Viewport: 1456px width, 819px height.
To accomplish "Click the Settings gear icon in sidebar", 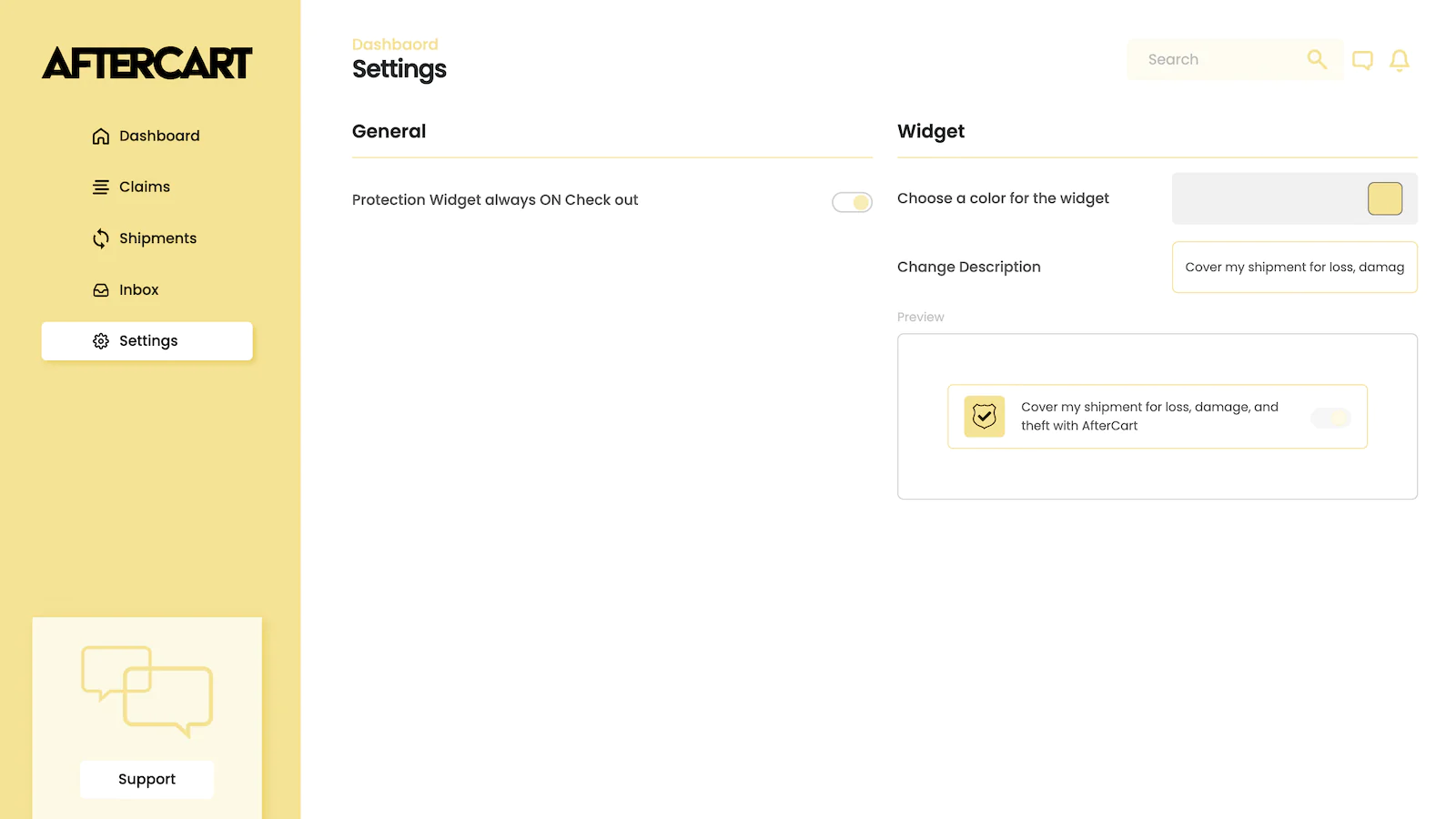I will [101, 341].
